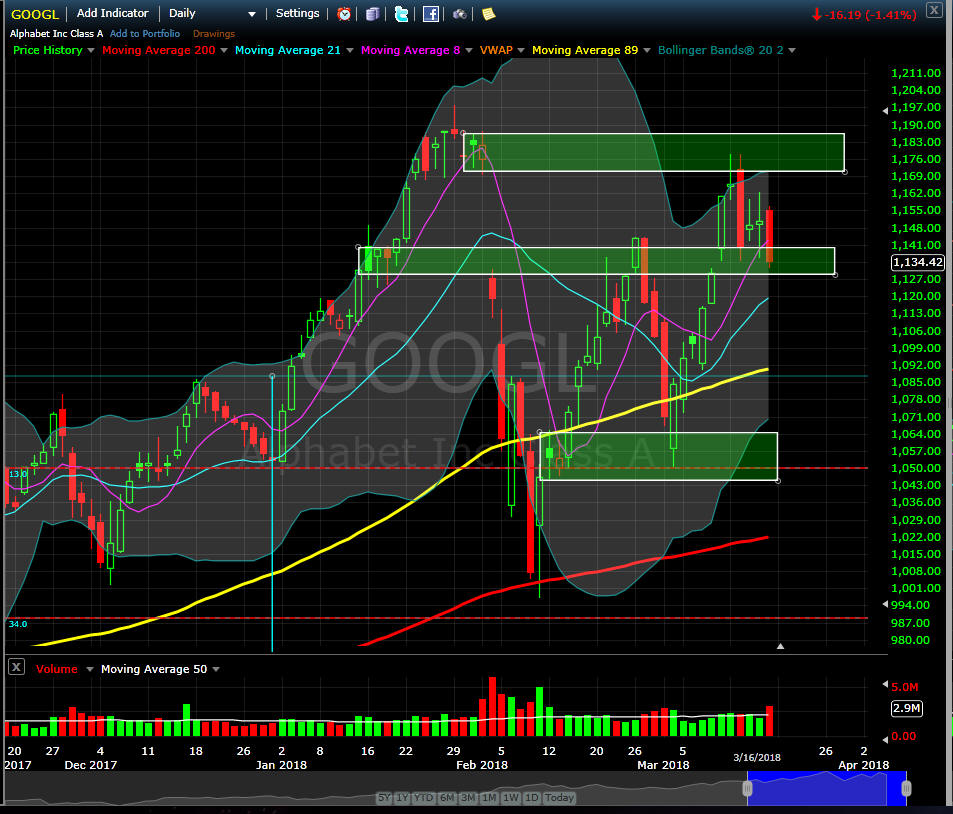Share chart via Facebook icon

[x=430, y=14]
